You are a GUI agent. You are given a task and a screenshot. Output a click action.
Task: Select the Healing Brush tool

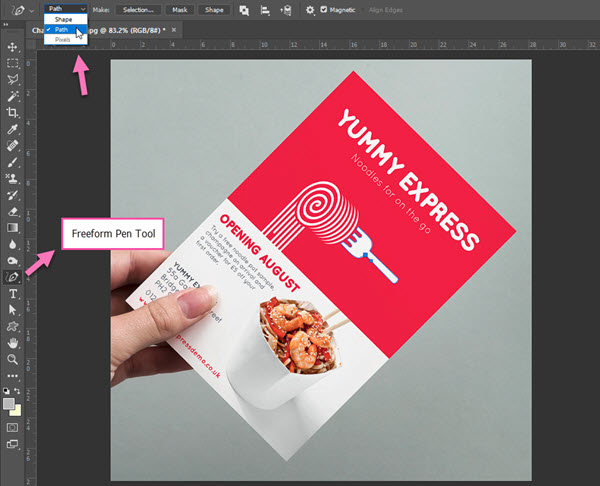[12, 145]
